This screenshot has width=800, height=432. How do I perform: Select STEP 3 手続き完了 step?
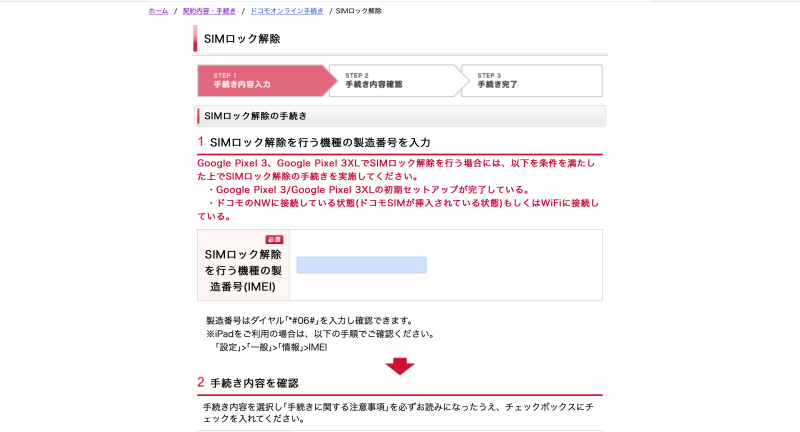[532, 81]
